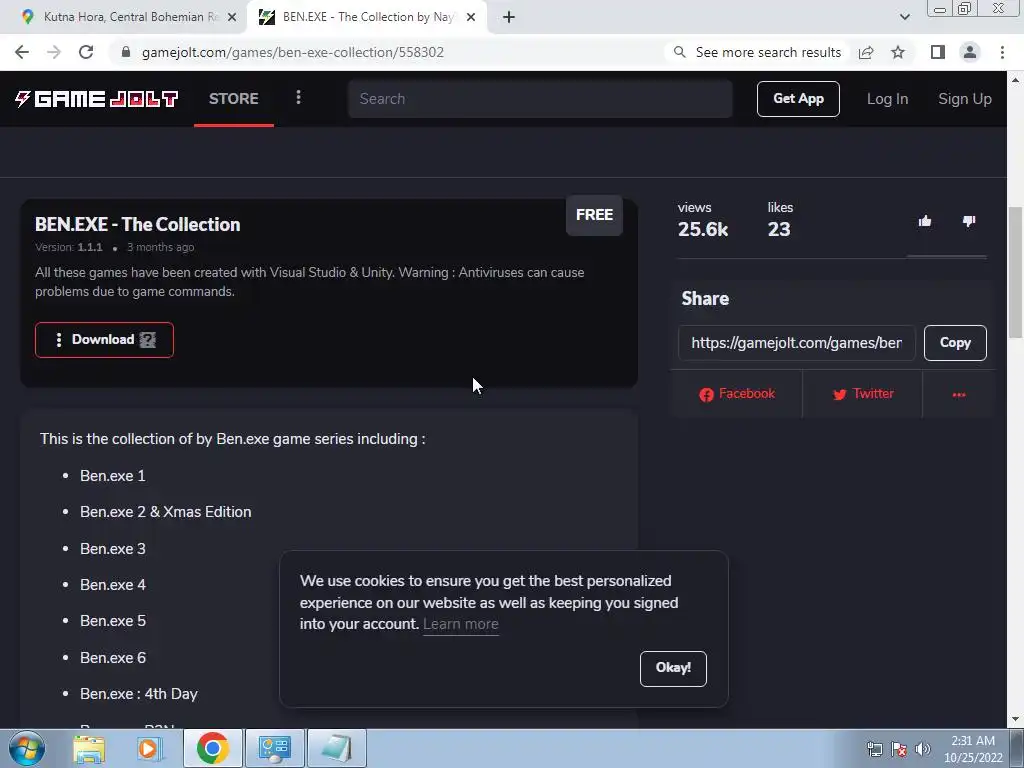Reload the current page

click(x=86, y=52)
